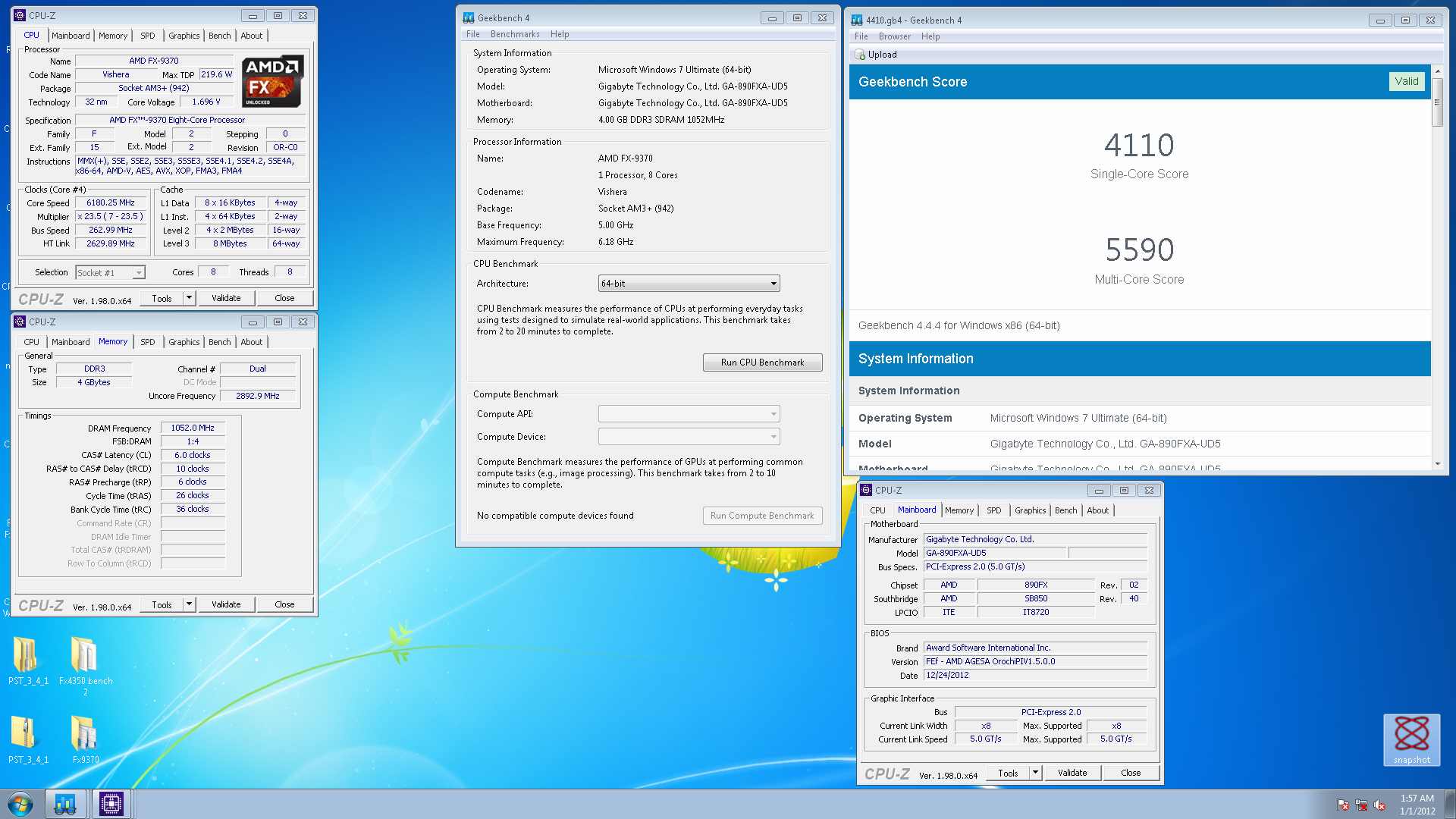Open the Compute API dropdown
This screenshot has width=1456, height=819.
(x=689, y=414)
